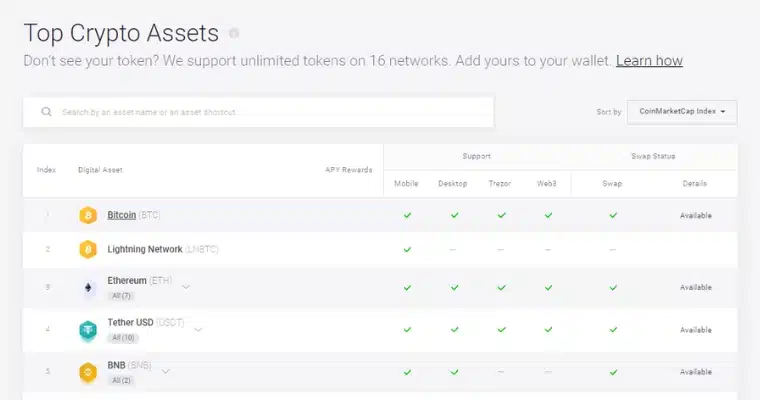Image resolution: width=760 pixels, height=400 pixels.
Task: Click Lightning Network's Mobile support checkmark
Action: coord(407,250)
